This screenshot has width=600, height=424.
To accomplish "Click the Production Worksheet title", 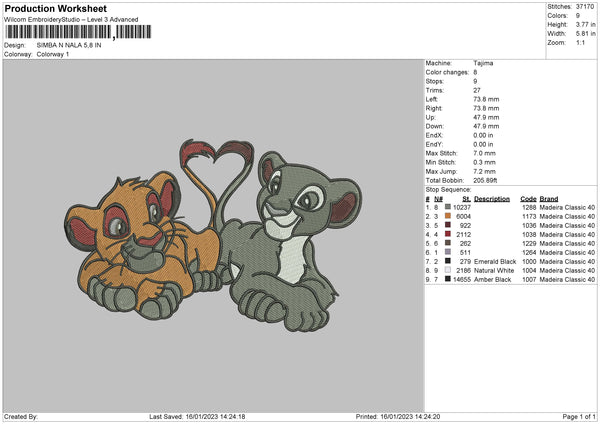I will click(56, 9).
